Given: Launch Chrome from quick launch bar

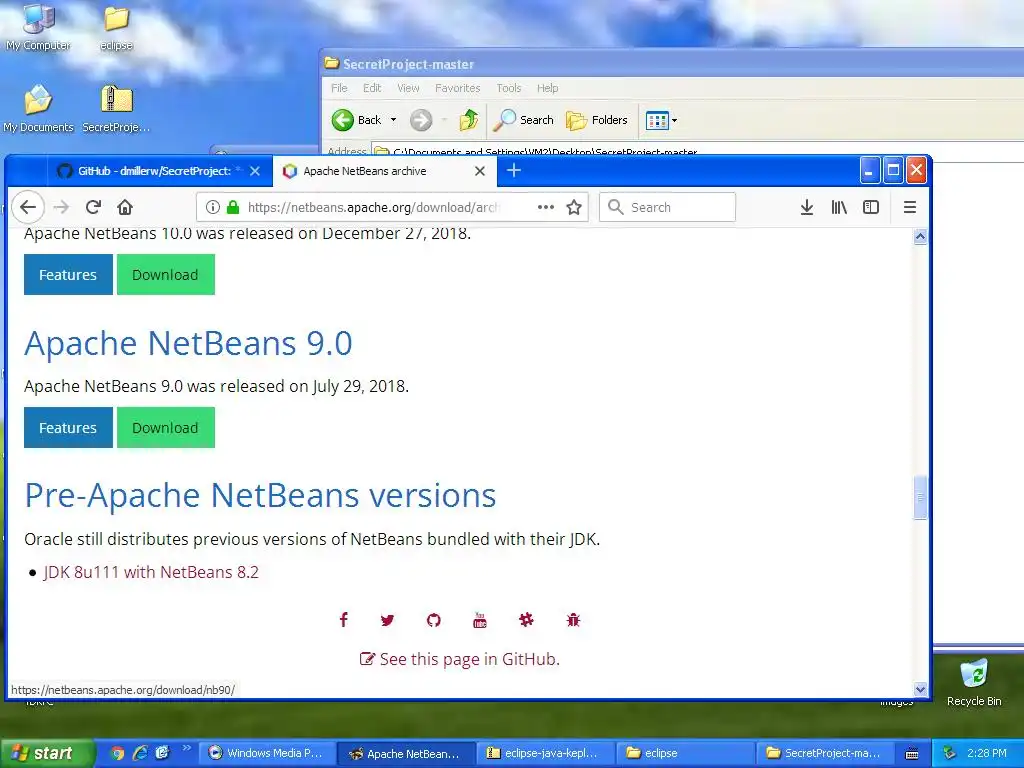Looking at the screenshot, I should click(x=118, y=753).
